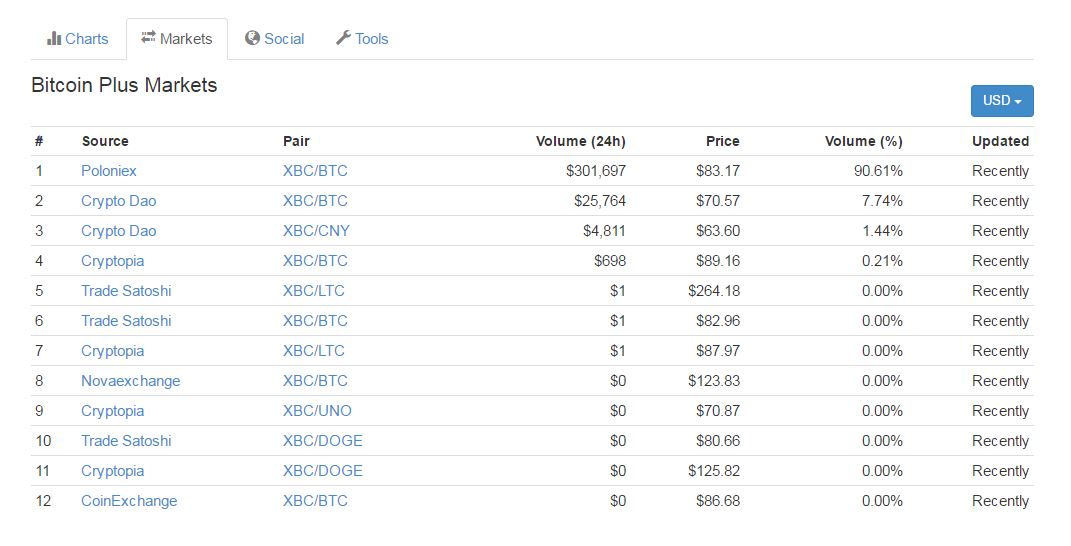1071x546 pixels.
Task: Click the globe icon on Social tab
Action: 253,38
